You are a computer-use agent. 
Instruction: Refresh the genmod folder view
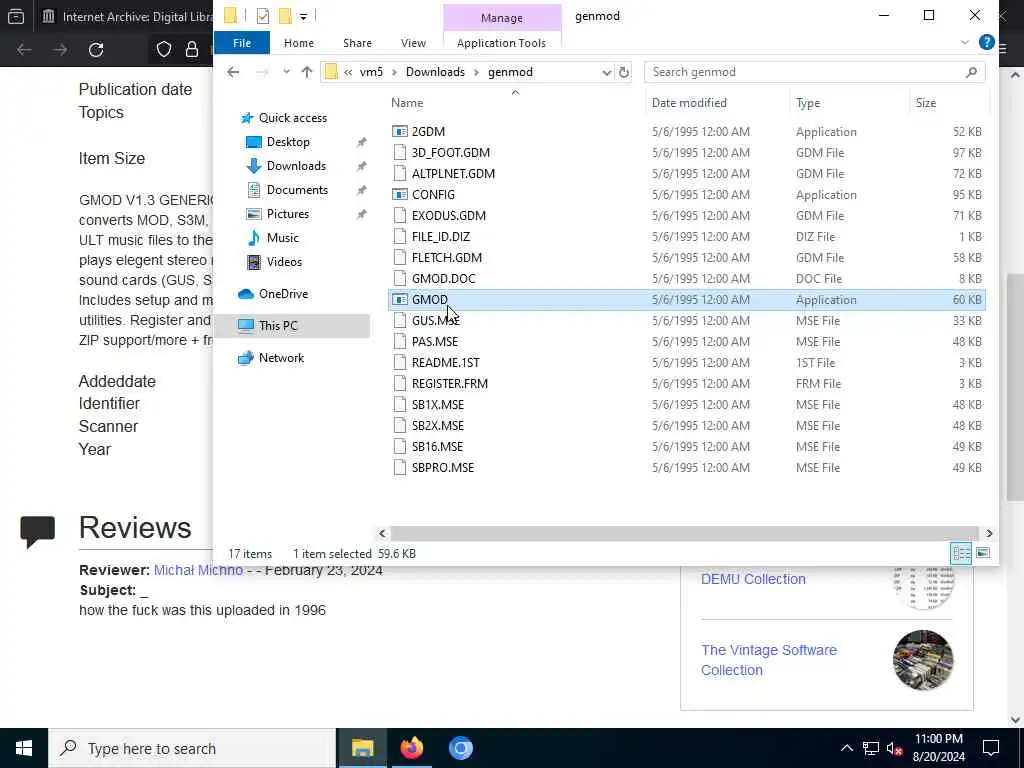coord(624,72)
